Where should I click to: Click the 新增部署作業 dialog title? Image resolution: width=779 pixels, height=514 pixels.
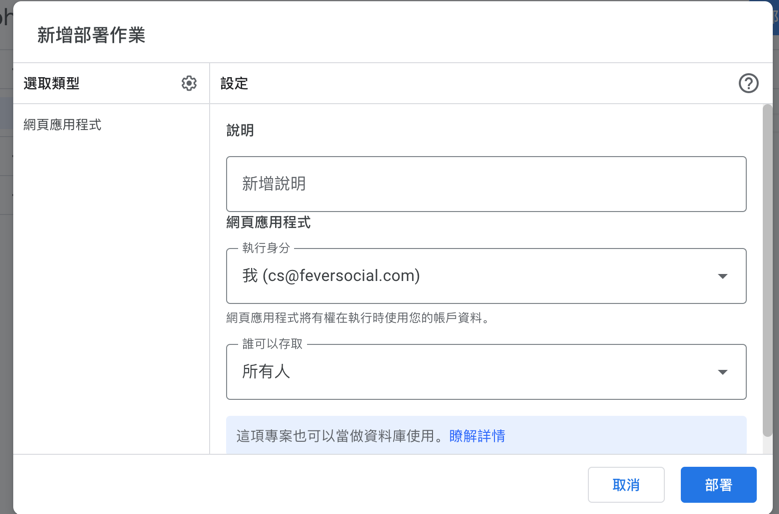[x=91, y=35]
